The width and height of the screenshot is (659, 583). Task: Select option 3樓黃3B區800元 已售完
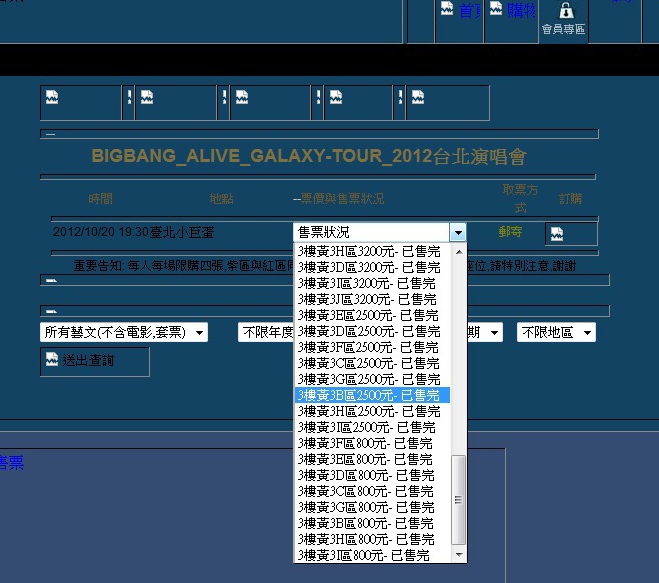click(372, 523)
